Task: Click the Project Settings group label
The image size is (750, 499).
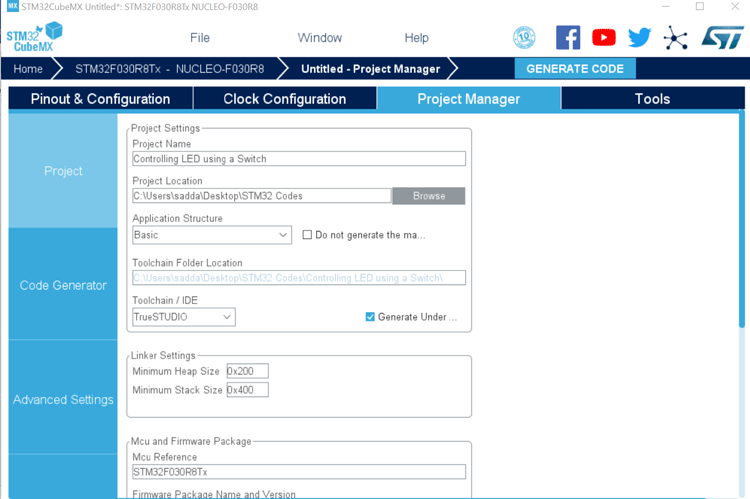Action: coord(165,128)
